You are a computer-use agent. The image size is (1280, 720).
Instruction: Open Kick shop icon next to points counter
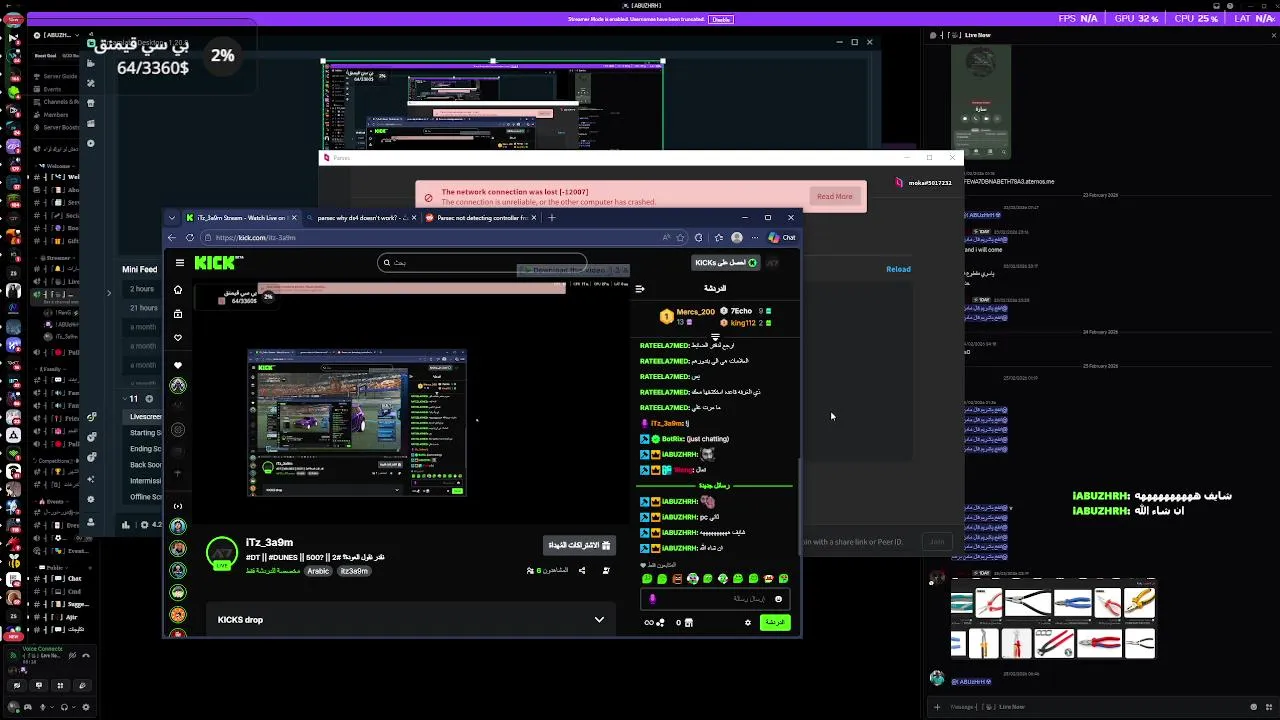[688, 623]
